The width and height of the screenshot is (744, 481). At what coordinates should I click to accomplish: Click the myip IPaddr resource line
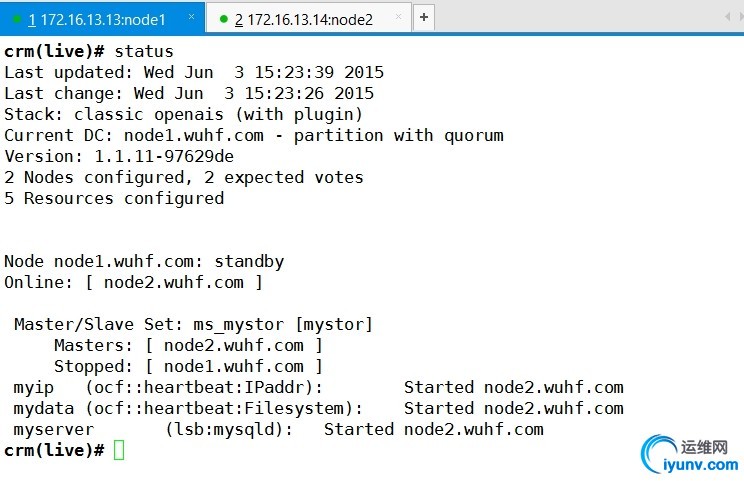coord(318,387)
